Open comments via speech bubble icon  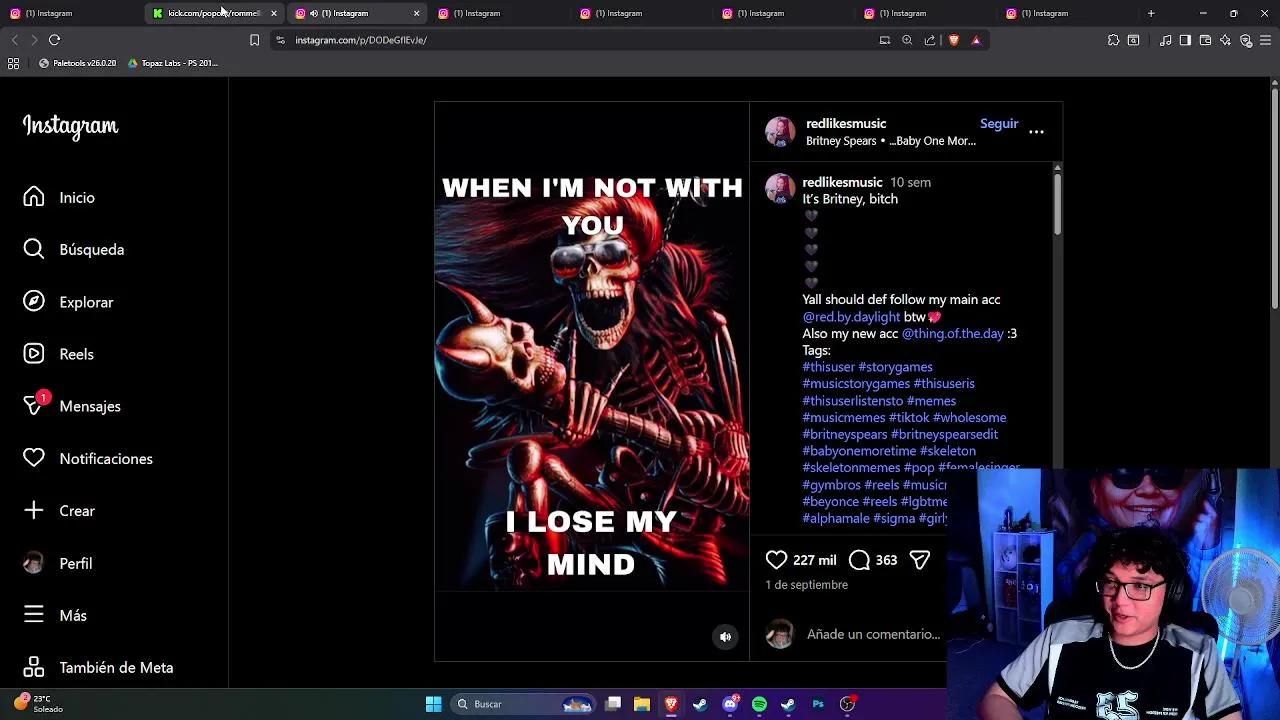(859, 560)
